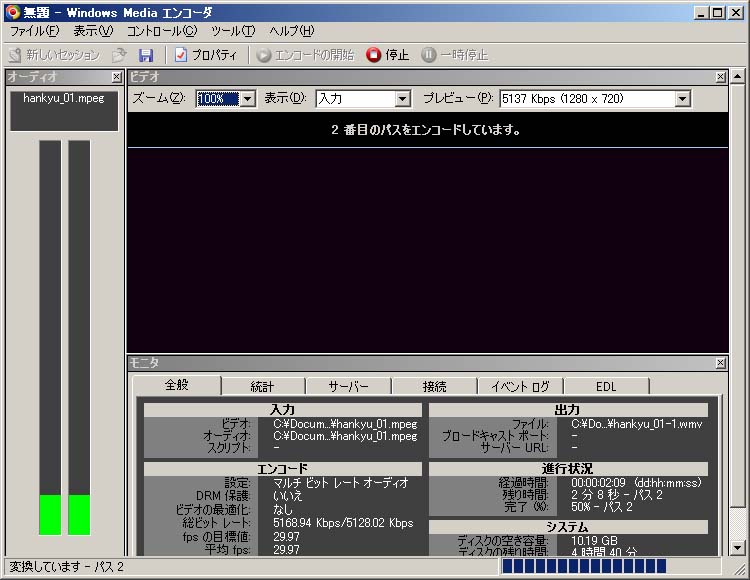Click the remaining time 2 分 8 秒 value
The width and height of the screenshot is (750, 580).
pos(617,495)
